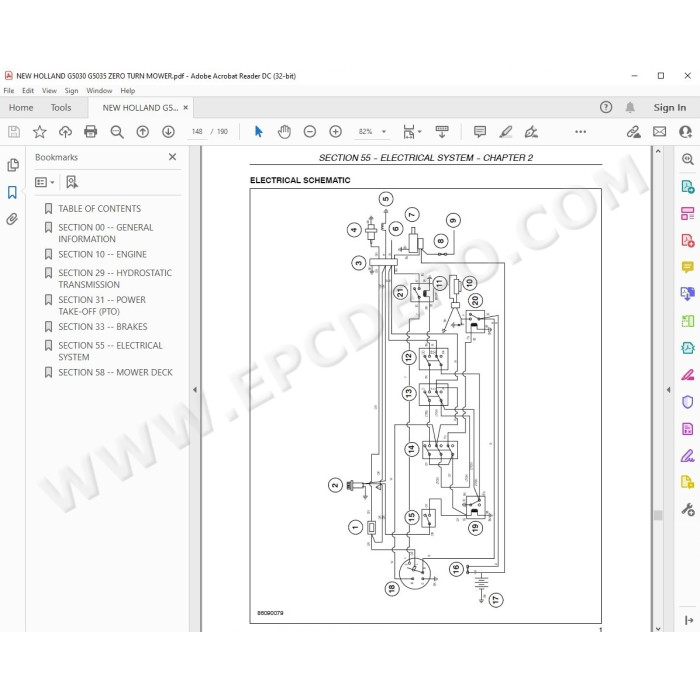Open fit page options icon
Image resolution: width=700 pixels, height=700 pixels.
(x=411, y=132)
